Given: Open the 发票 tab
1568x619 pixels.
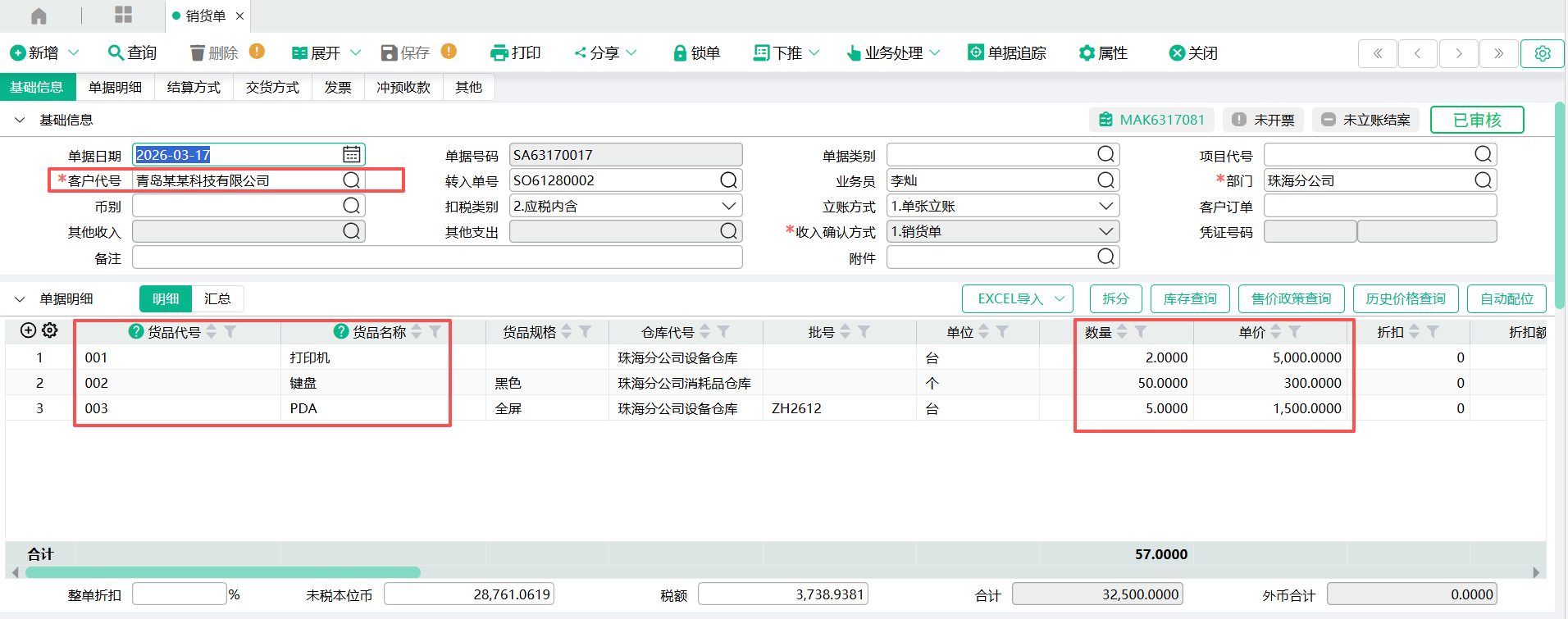Looking at the screenshot, I should click(x=338, y=87).
